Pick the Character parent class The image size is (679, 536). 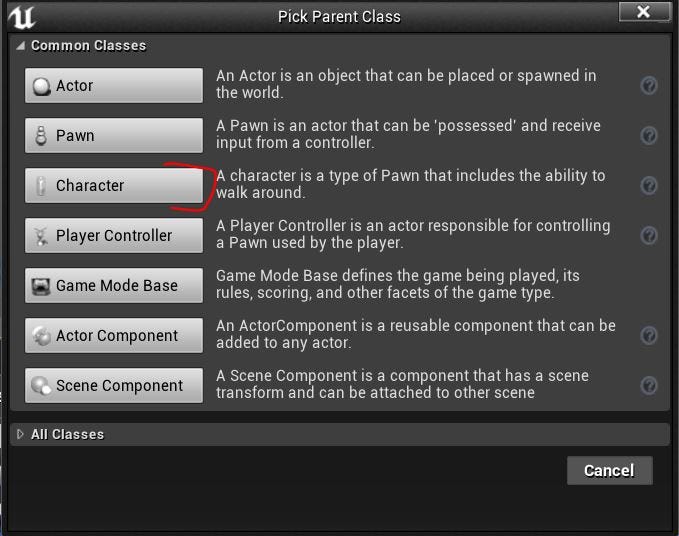[113, 185]
